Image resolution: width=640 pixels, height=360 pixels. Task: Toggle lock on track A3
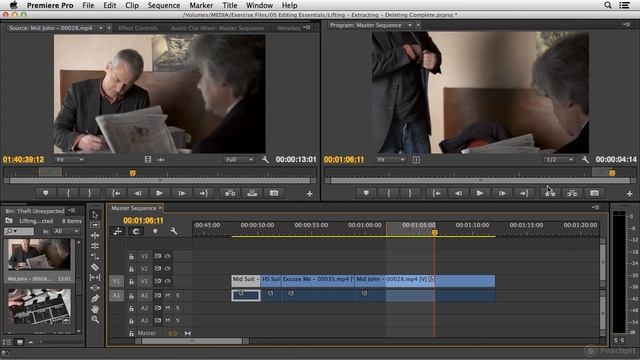pos(131,321)
